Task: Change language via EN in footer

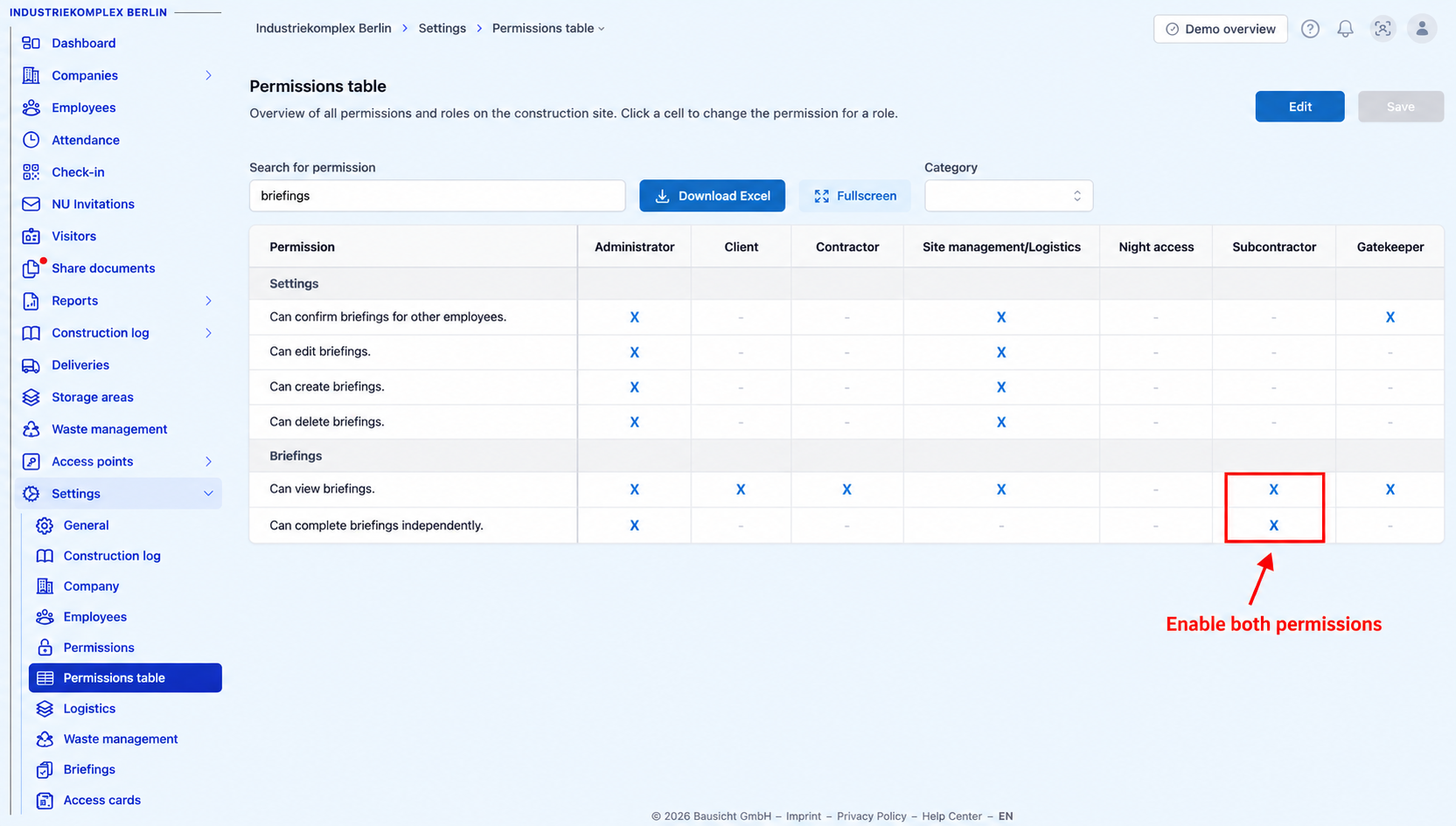Action: [1006, 816]
